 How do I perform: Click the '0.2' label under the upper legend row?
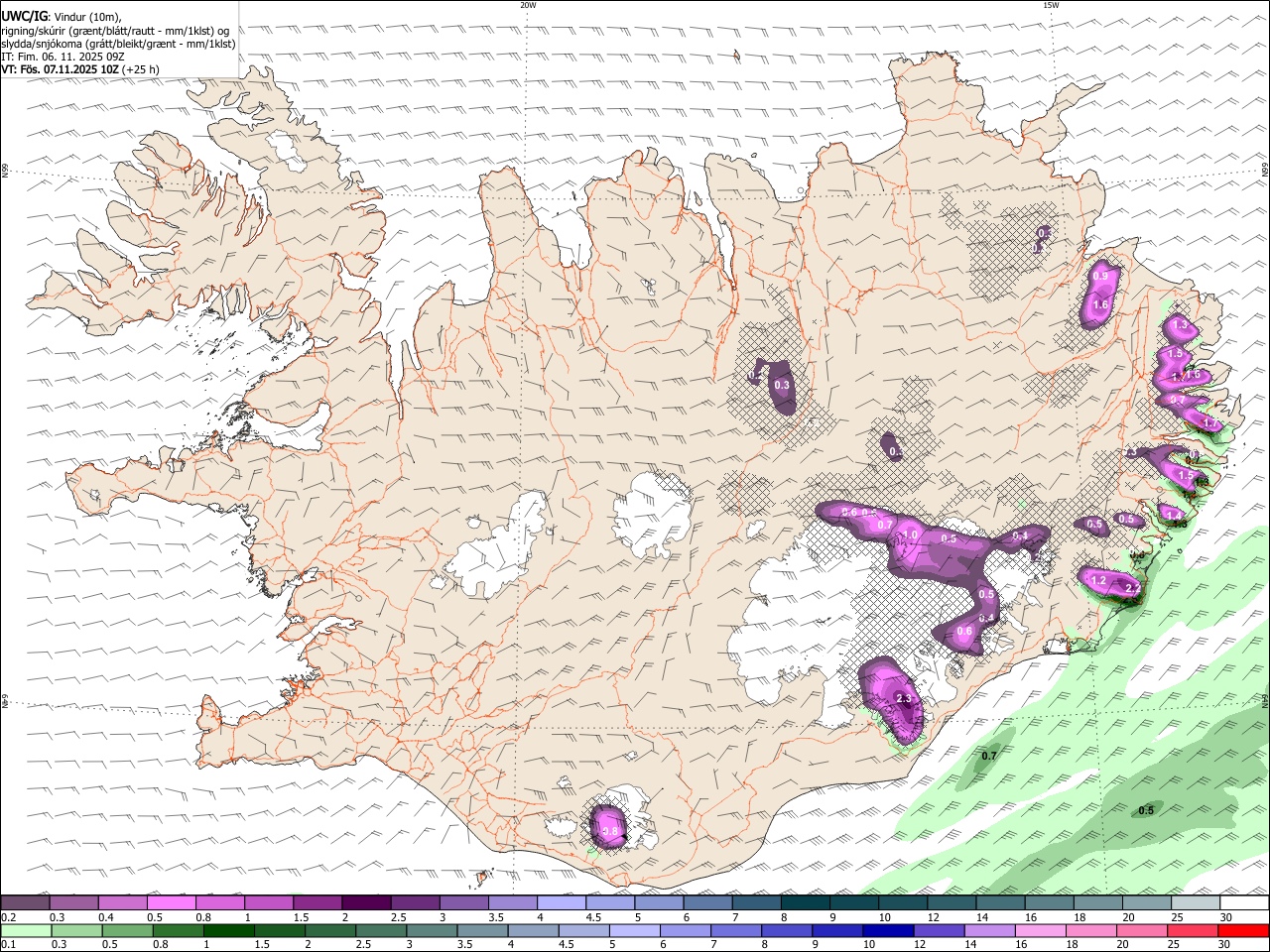coord(10,917)
